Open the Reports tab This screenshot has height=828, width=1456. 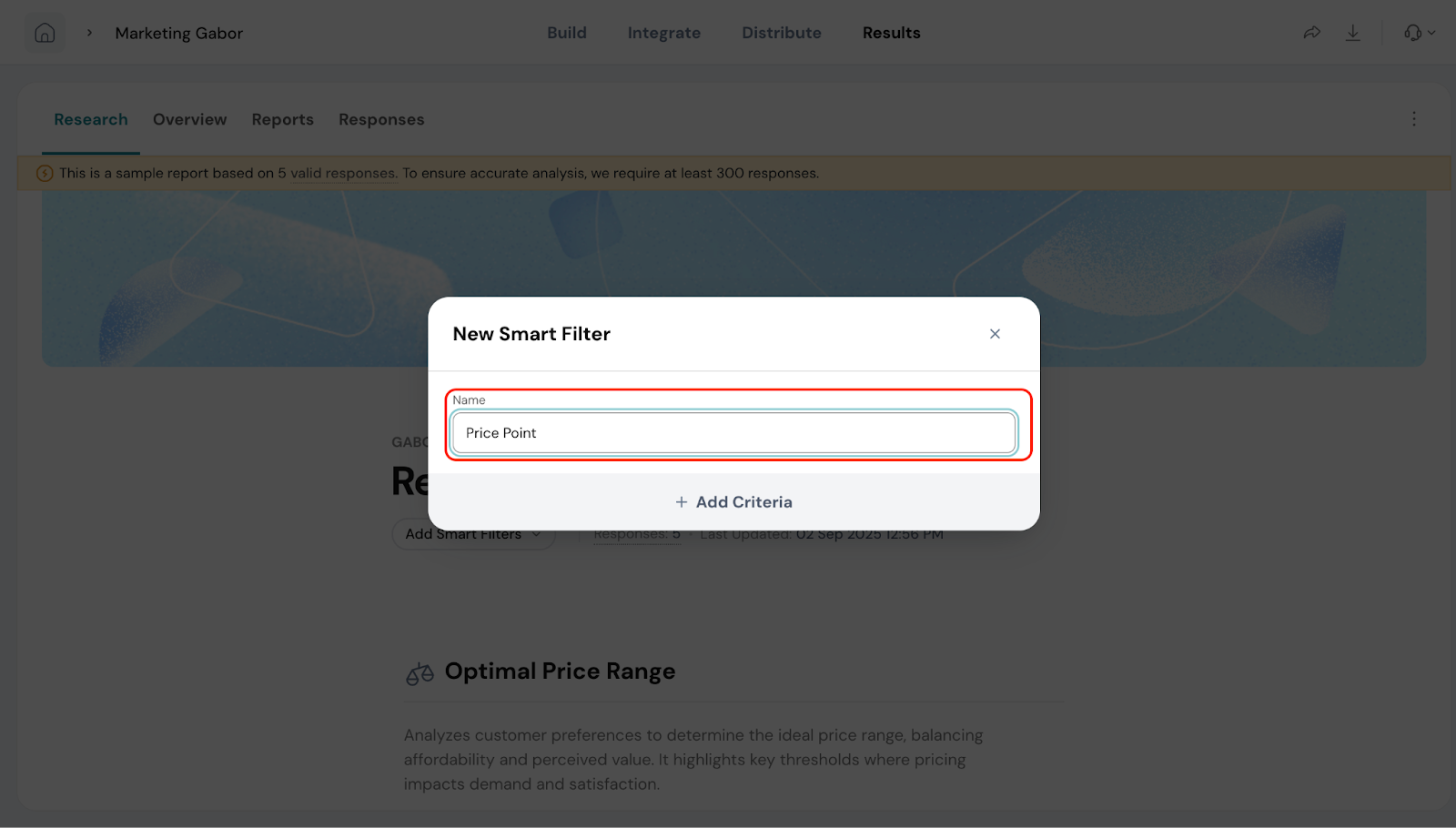pyautogui.click(x=282, y=119)
